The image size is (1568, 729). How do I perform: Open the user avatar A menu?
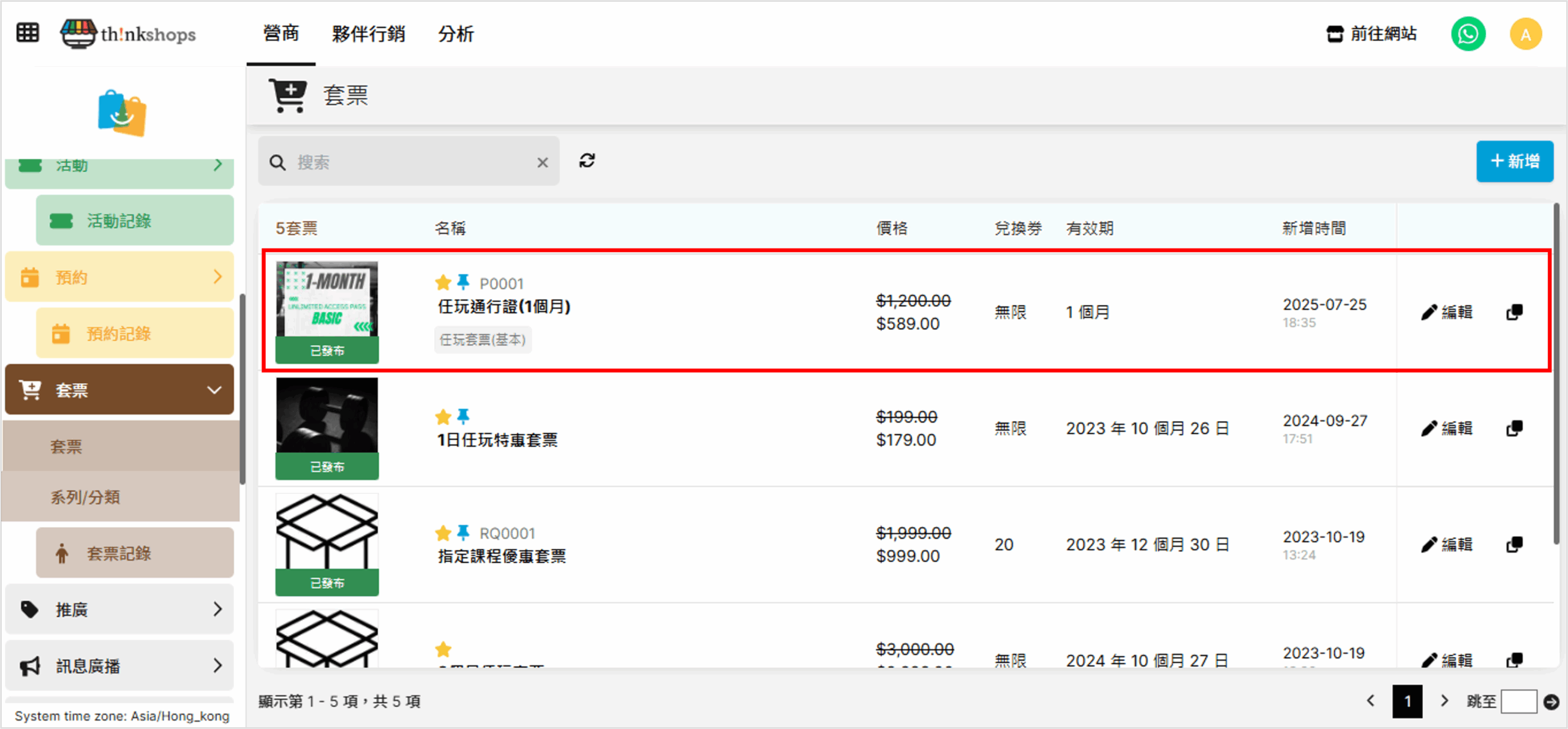(x=1525, y=34)
